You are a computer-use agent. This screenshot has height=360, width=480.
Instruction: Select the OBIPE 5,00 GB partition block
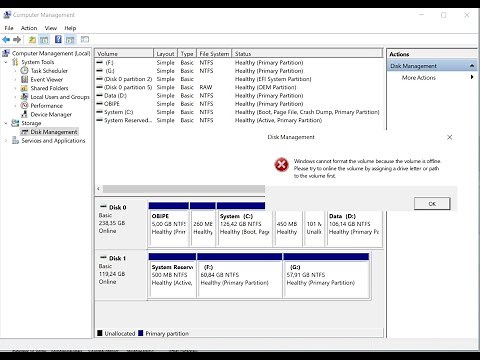pyautogui.click(x=169, y=225)
